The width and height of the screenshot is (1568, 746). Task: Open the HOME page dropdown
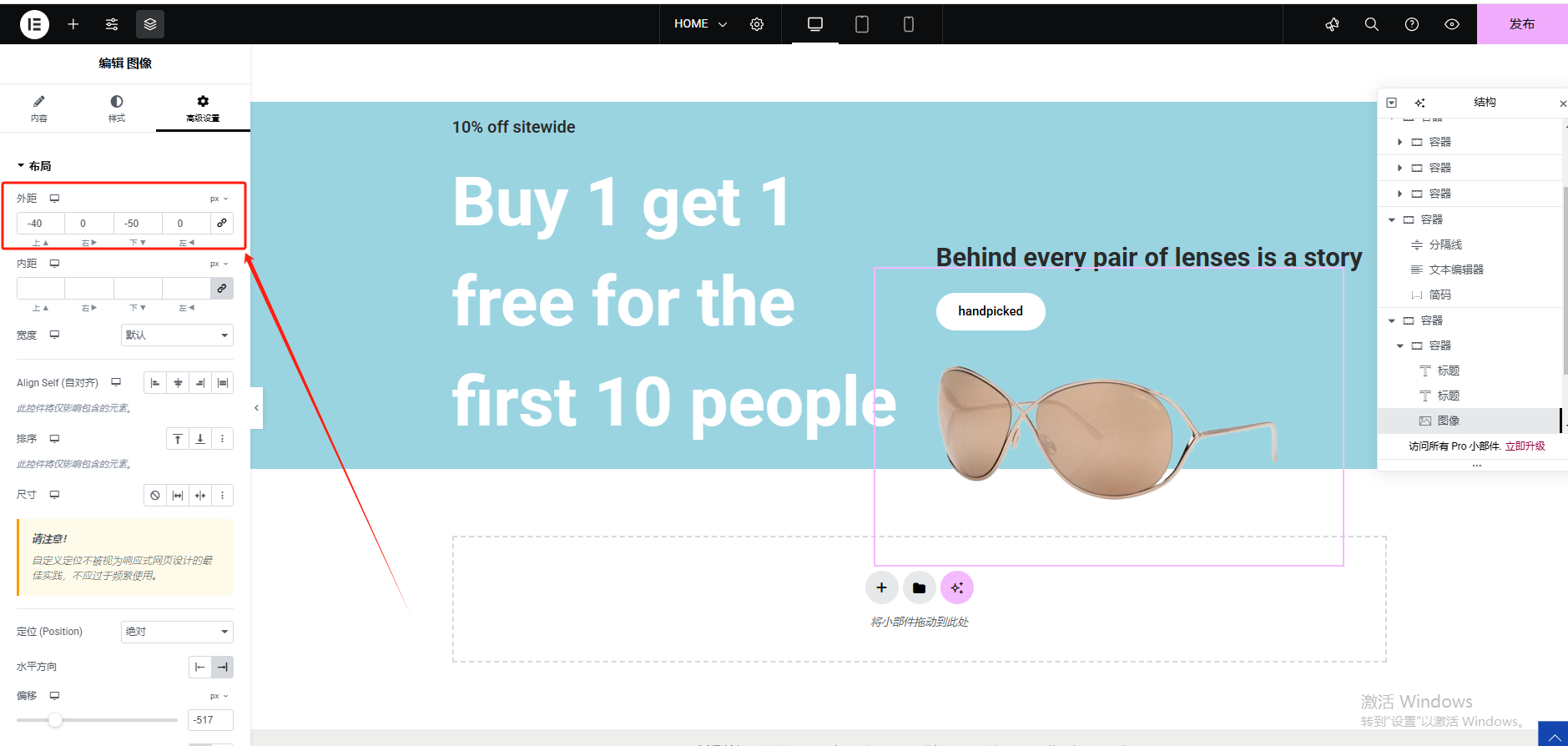coord(700,24)
